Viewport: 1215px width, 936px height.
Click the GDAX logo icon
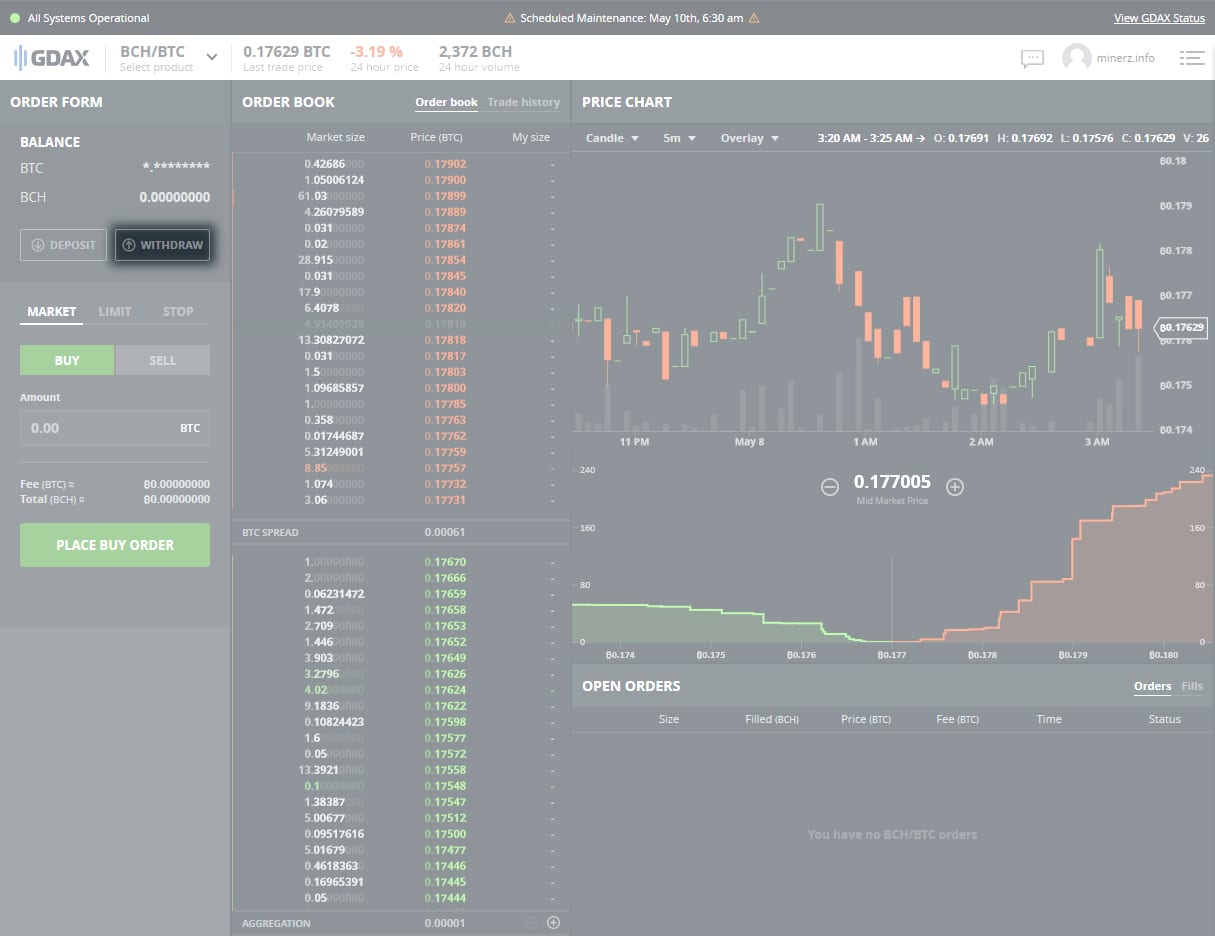51,57
